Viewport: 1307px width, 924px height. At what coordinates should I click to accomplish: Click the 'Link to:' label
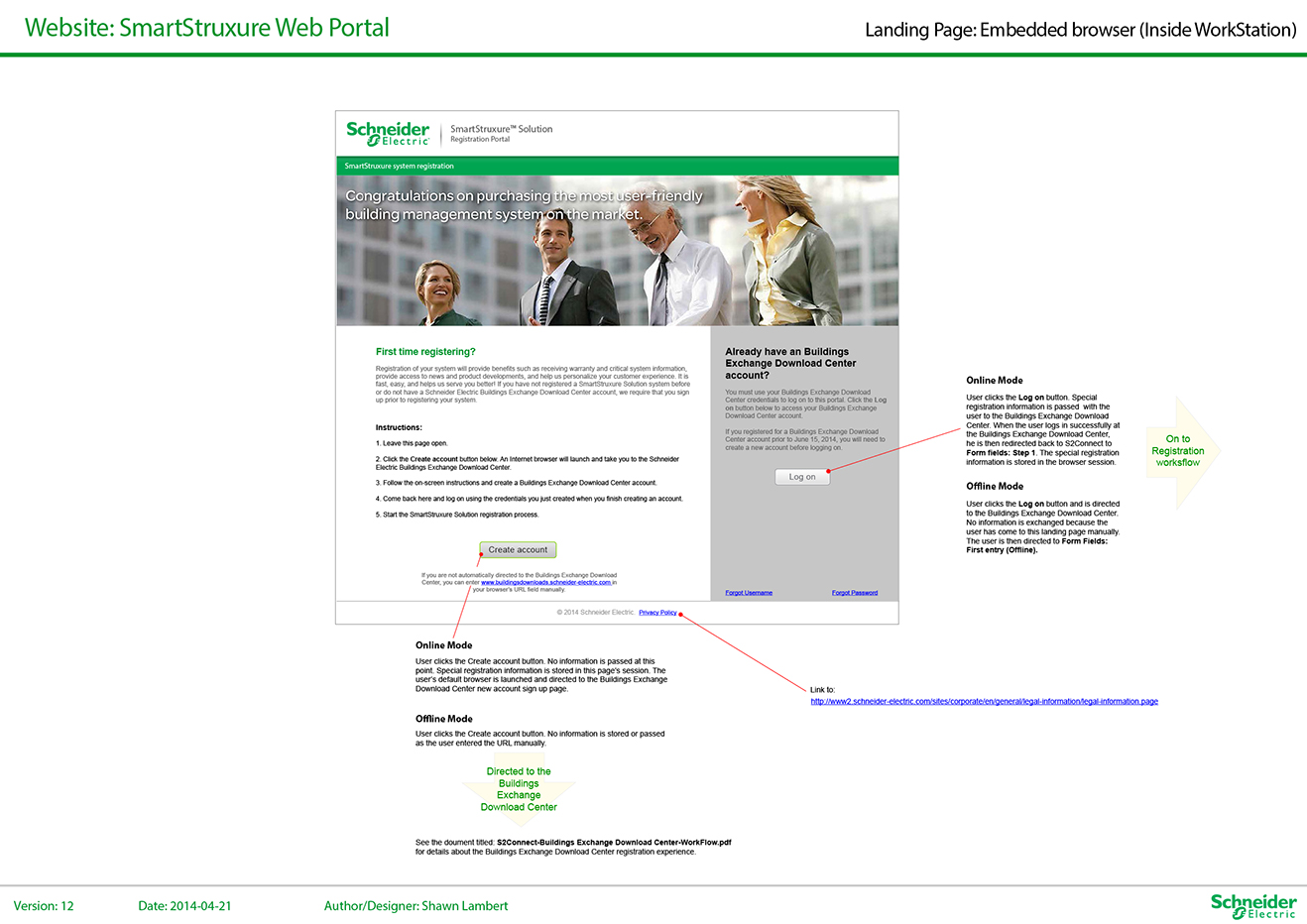822,690
